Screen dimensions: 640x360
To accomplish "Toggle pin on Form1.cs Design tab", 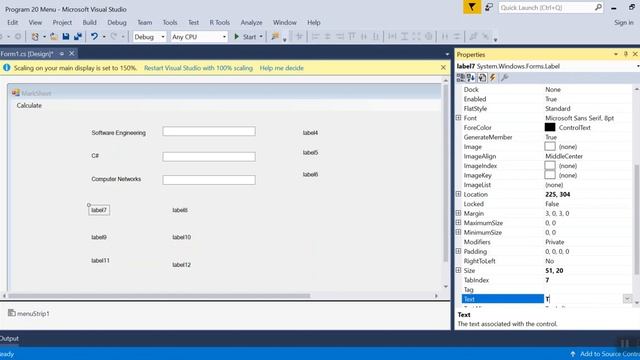I will click(62, 53).
